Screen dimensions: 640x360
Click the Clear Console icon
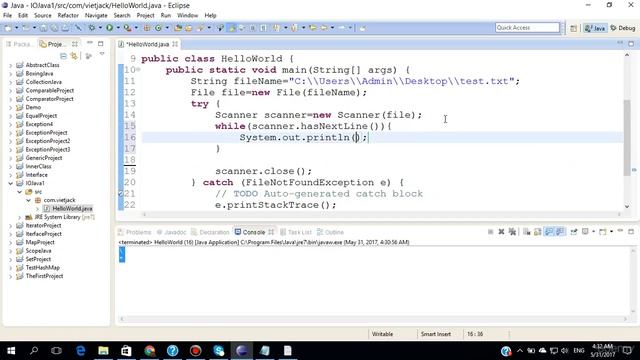(527, 232)
